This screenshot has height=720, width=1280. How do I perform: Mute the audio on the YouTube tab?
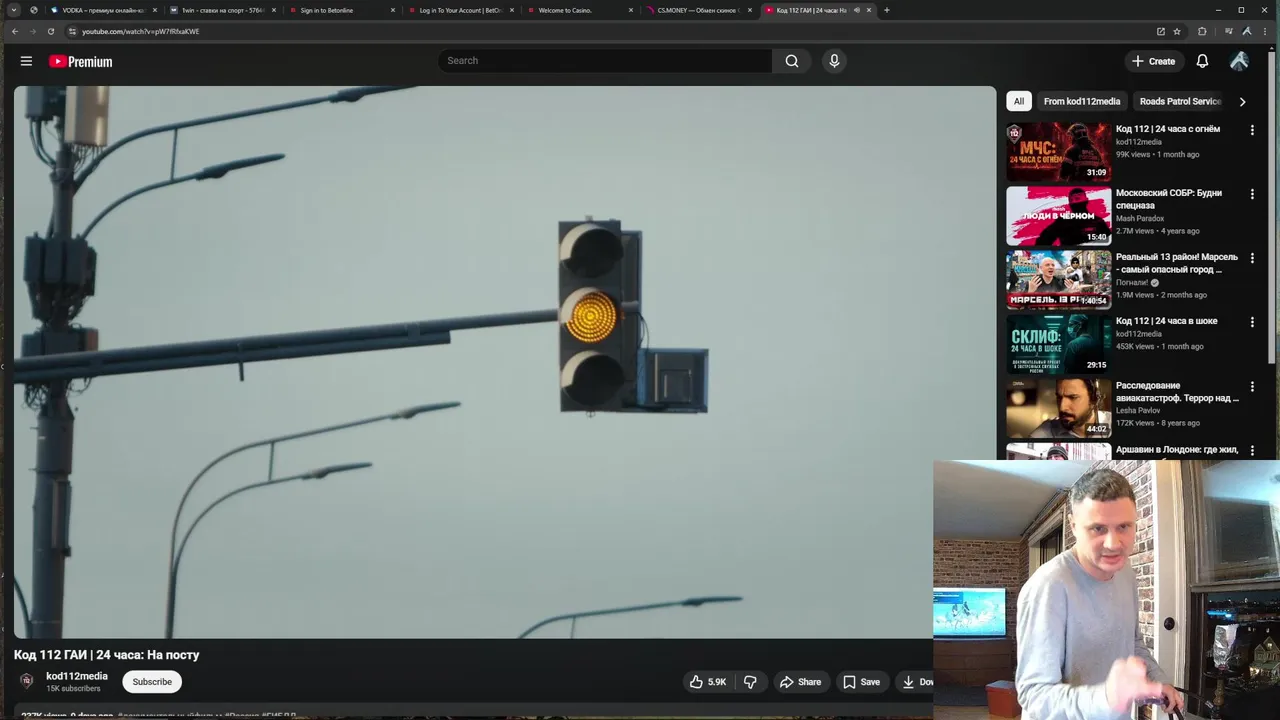(856, 10)
